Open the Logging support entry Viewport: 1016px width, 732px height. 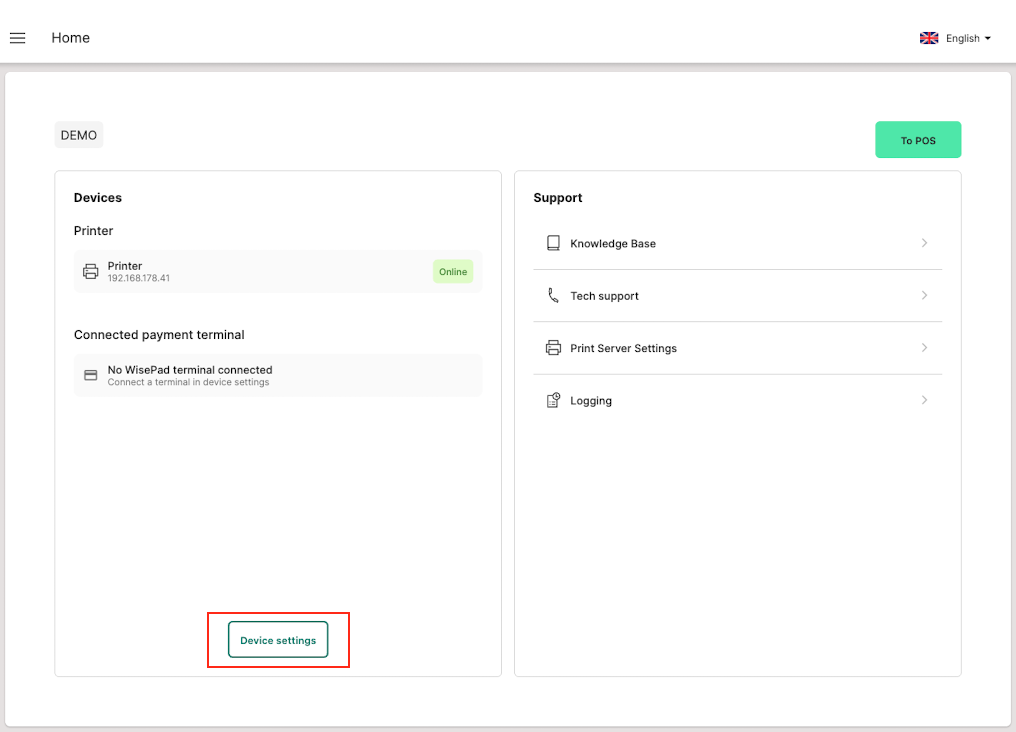point(591,401)
